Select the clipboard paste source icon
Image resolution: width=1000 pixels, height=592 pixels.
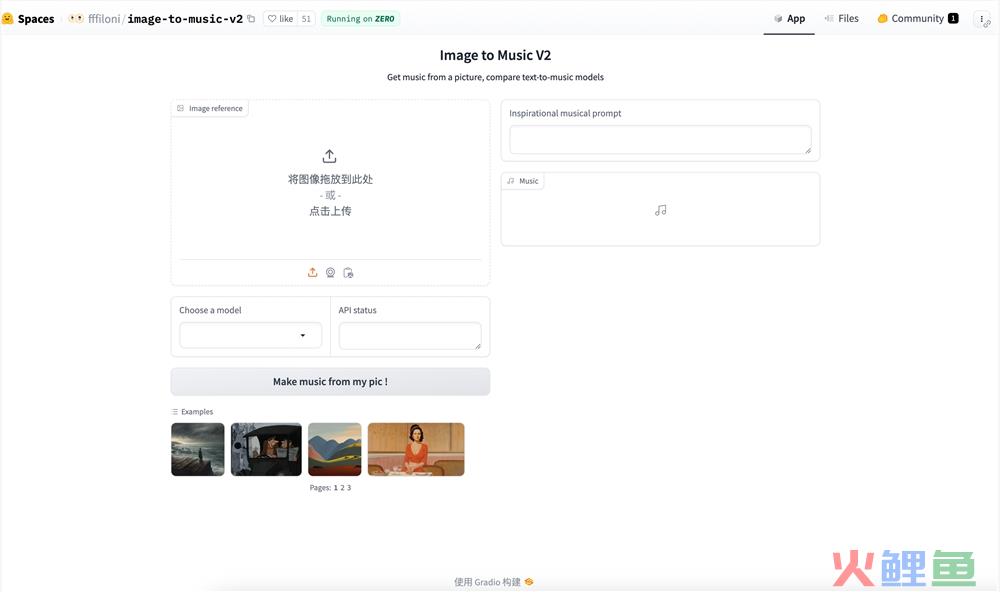(348, 272)
